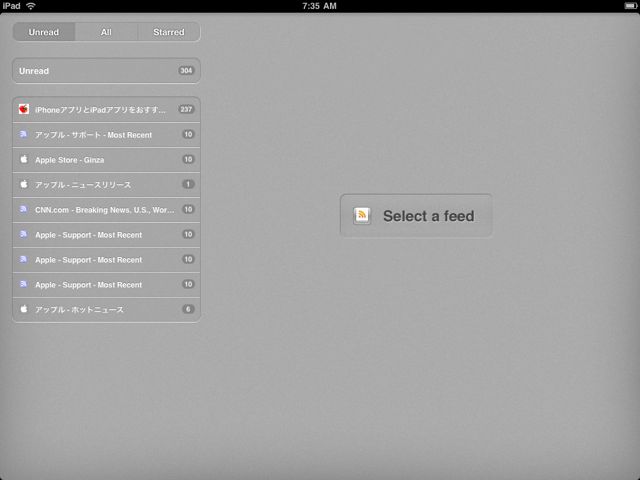This screenshot has height=480, width=640.
Task: Click Apple logo beside Apple Store - Ginza
Action: 24,159
